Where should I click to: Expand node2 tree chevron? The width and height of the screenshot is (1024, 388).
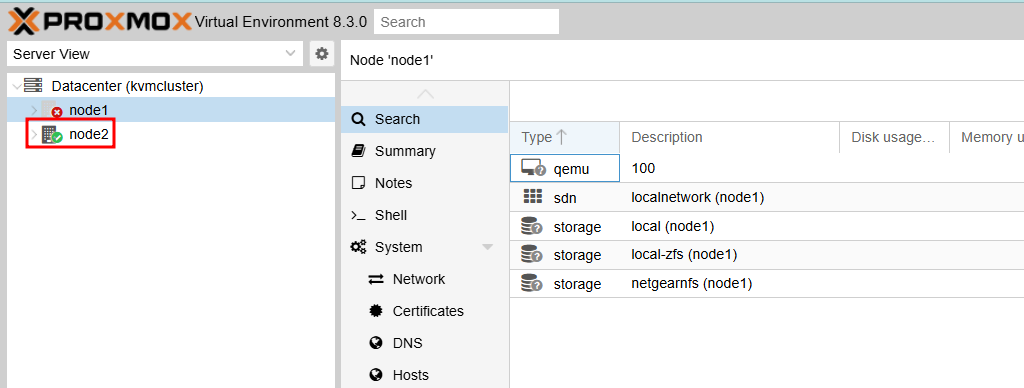[35, 135]
